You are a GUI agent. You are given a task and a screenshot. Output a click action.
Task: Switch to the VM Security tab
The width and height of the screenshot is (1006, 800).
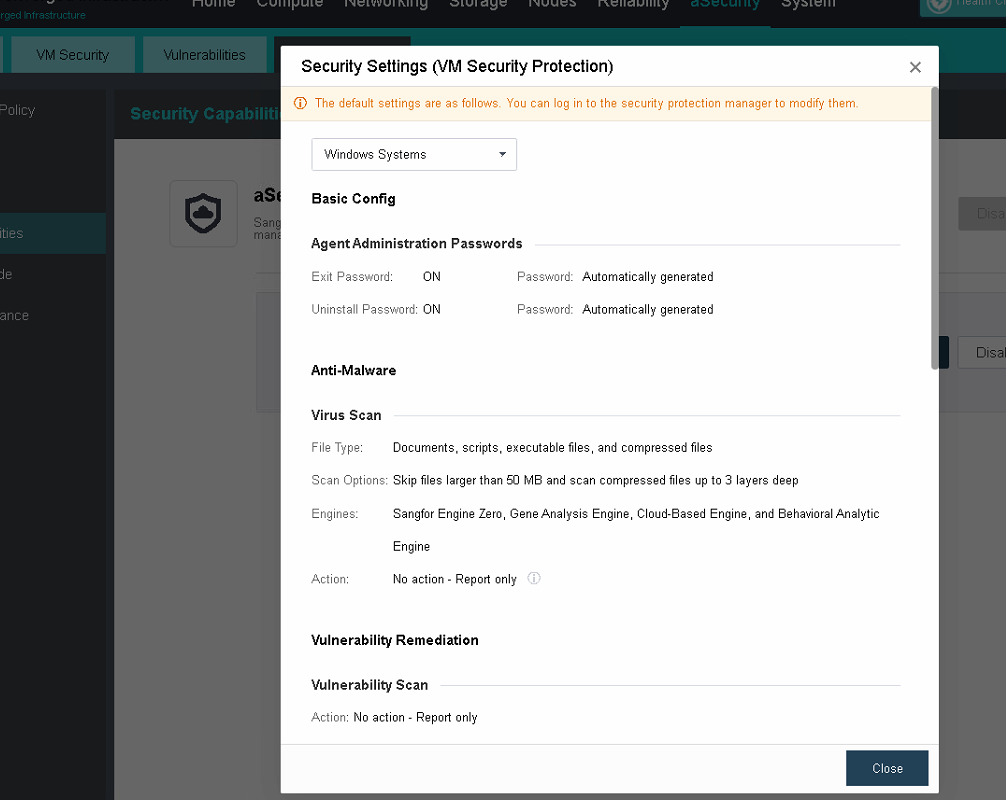(x=72, y=55)
